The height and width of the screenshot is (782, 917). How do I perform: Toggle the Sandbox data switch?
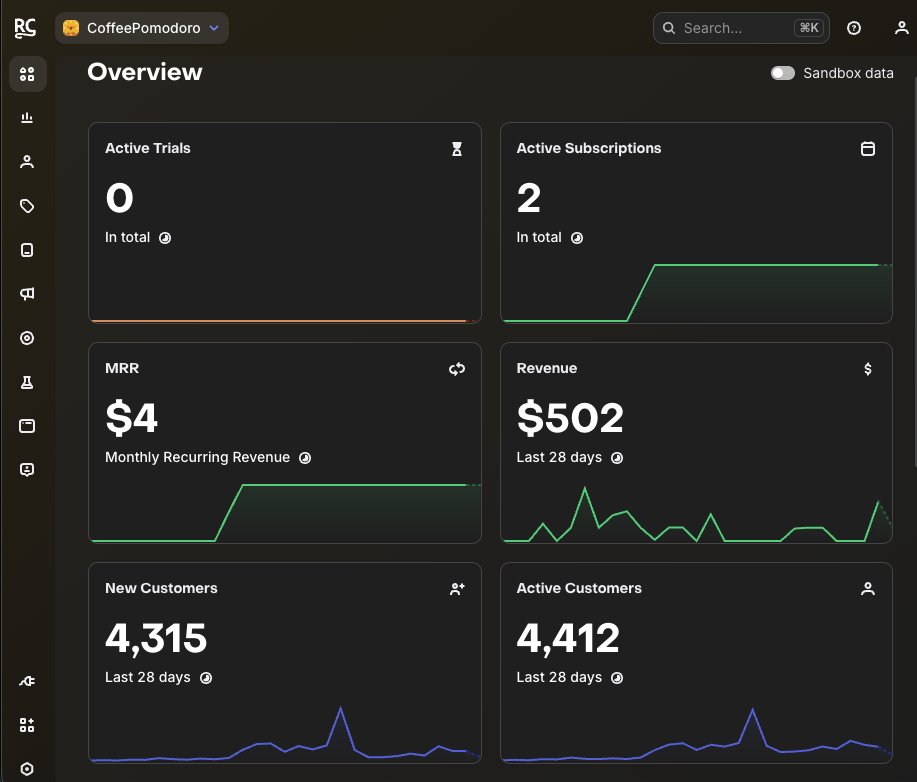click(782, 73)
